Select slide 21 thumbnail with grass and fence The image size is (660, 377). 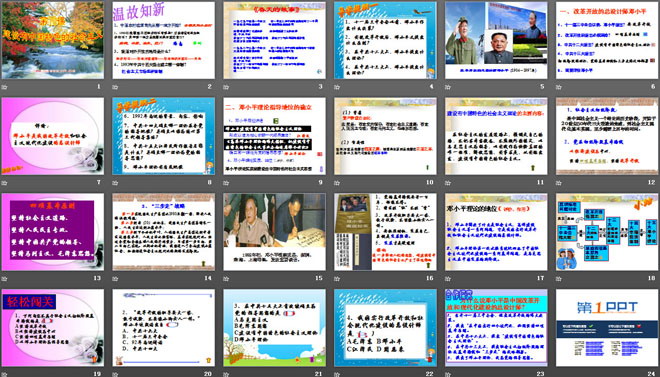[274, 328]
